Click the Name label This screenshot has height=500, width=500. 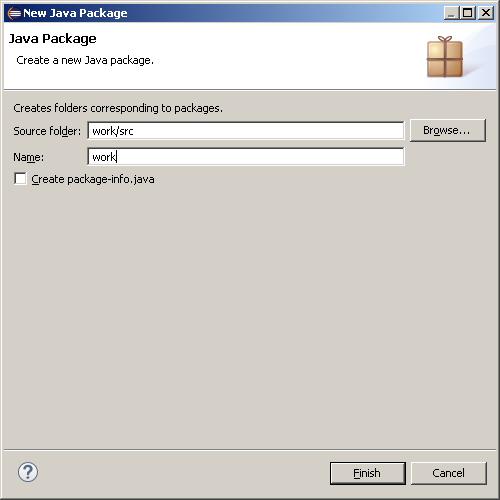29,157
